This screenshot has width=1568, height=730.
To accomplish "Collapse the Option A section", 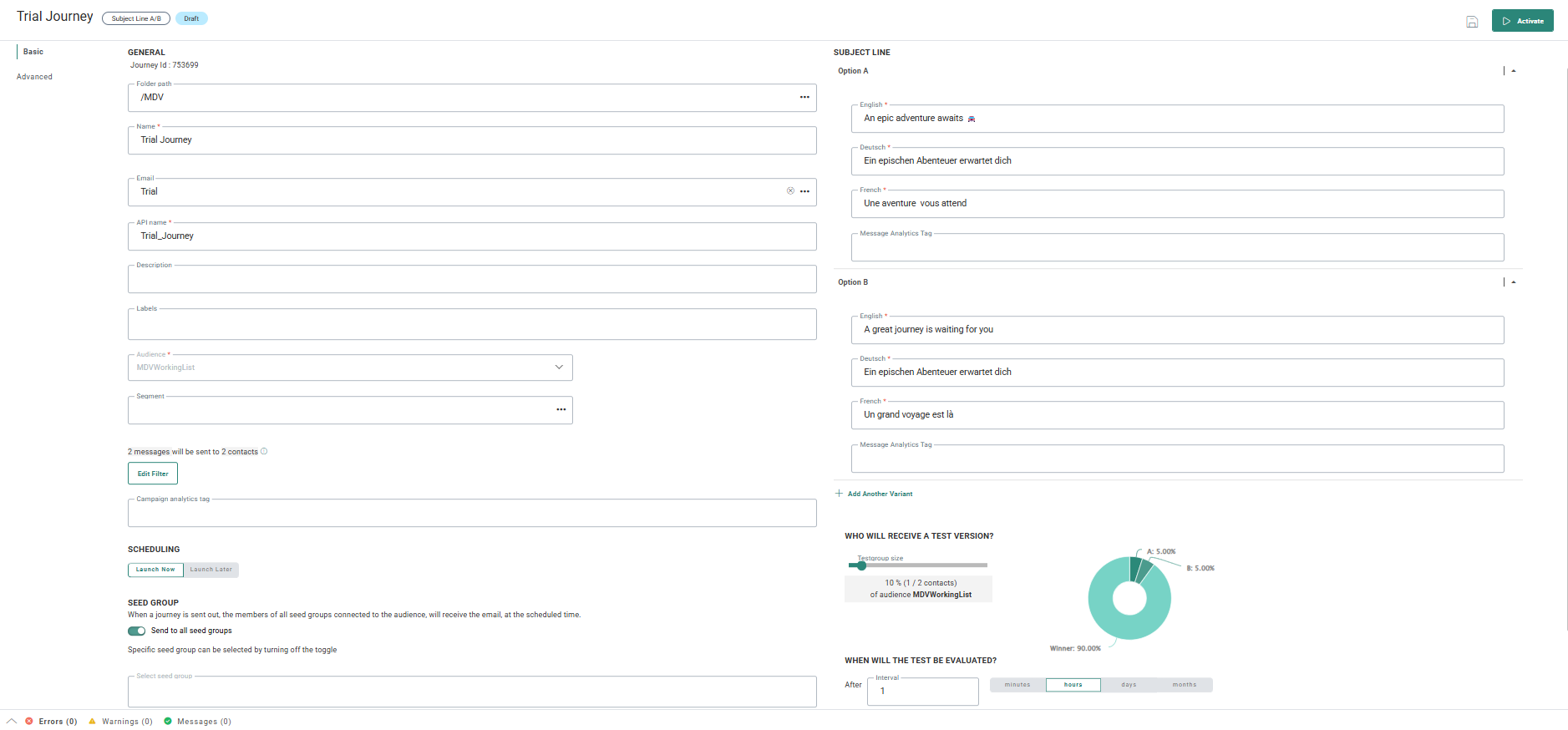I will 1514,71.
